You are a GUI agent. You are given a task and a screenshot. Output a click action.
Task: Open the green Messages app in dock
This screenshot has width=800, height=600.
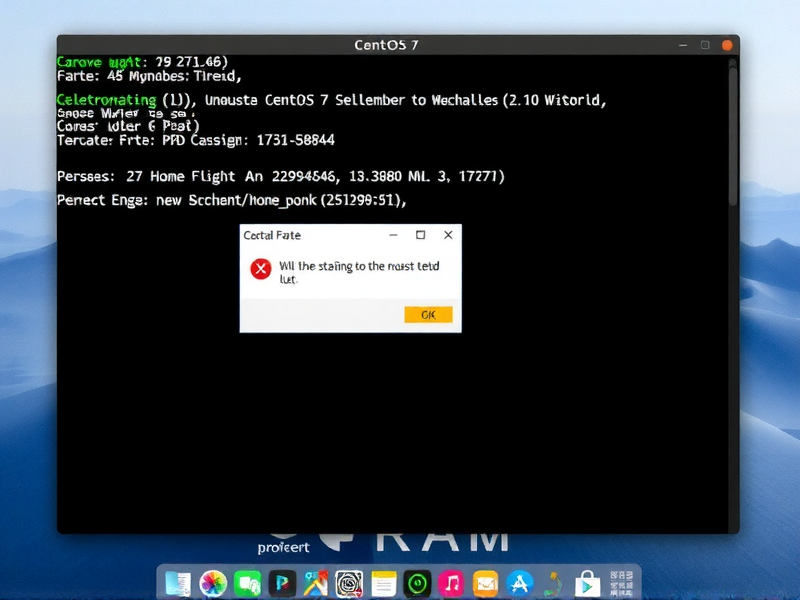[x=247, y=583]
